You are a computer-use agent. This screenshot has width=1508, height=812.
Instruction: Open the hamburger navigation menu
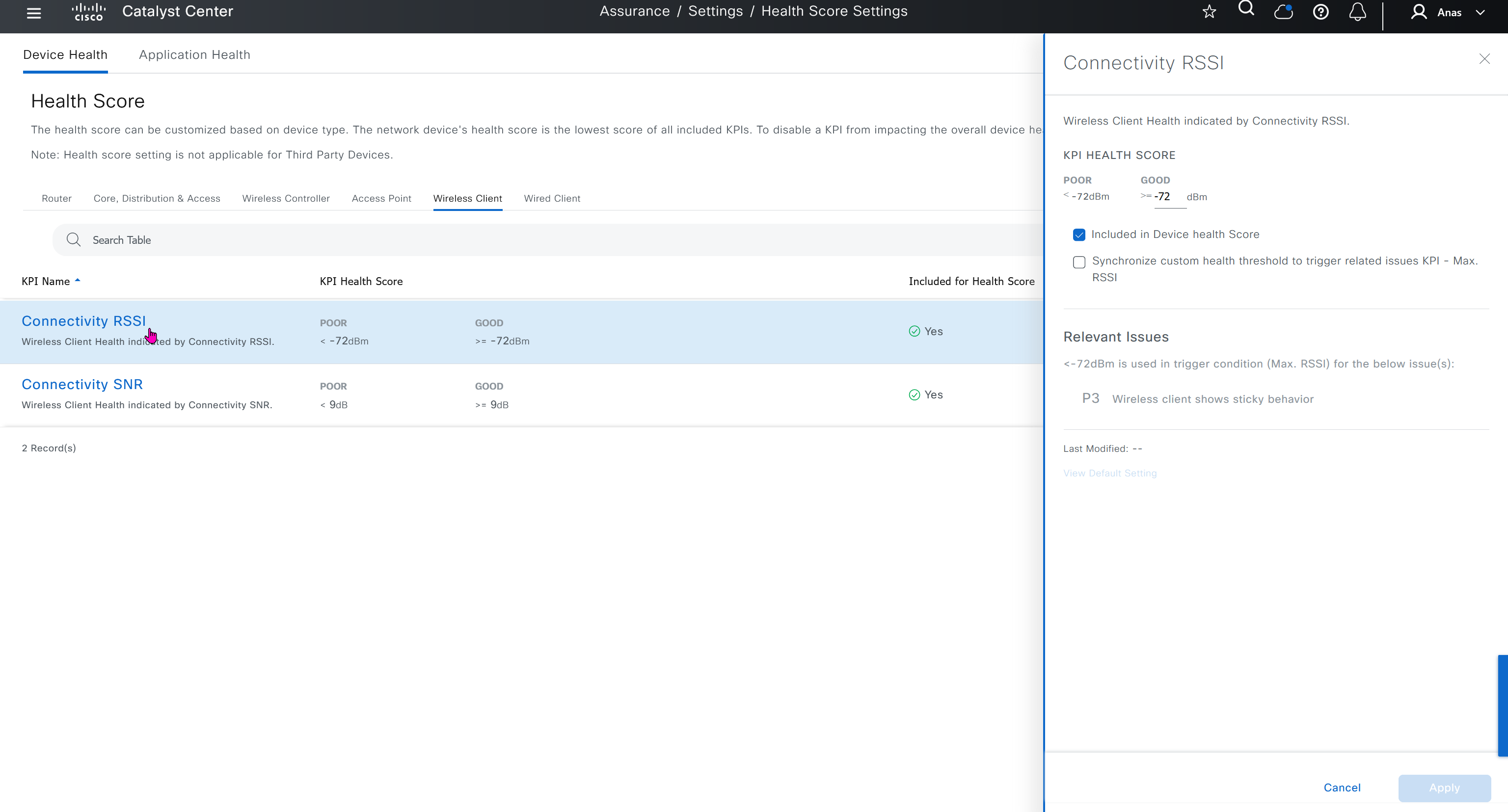[34, 13]
